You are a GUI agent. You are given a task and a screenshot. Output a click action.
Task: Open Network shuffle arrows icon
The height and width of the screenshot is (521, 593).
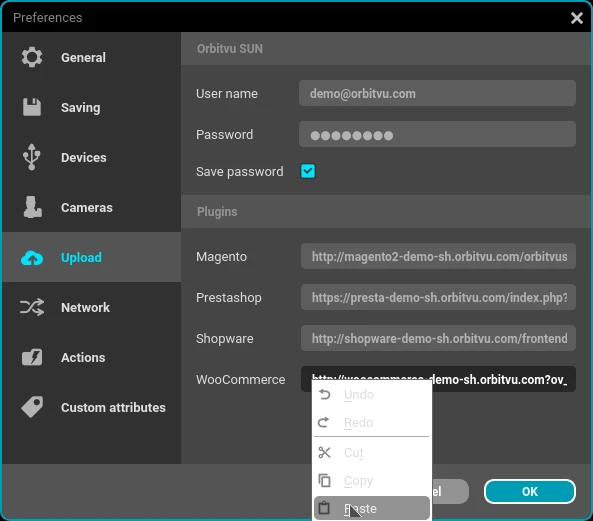(32, 307)
